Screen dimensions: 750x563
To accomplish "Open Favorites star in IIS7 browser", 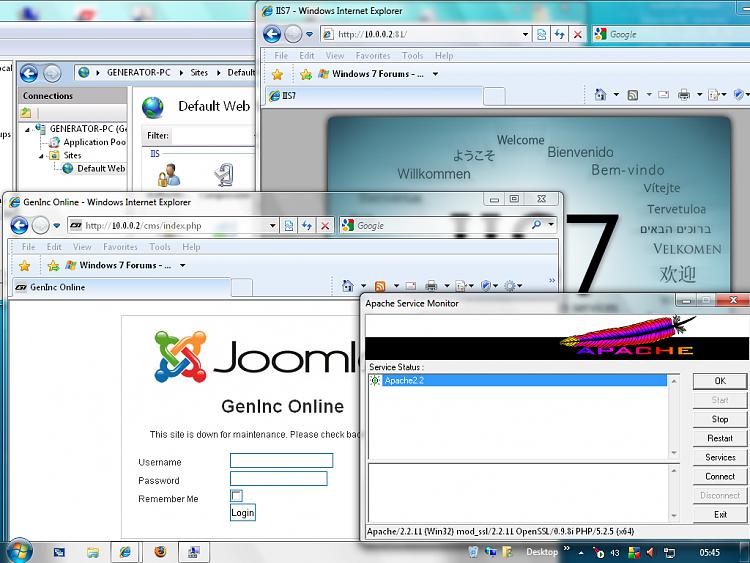I will [277, 74].
